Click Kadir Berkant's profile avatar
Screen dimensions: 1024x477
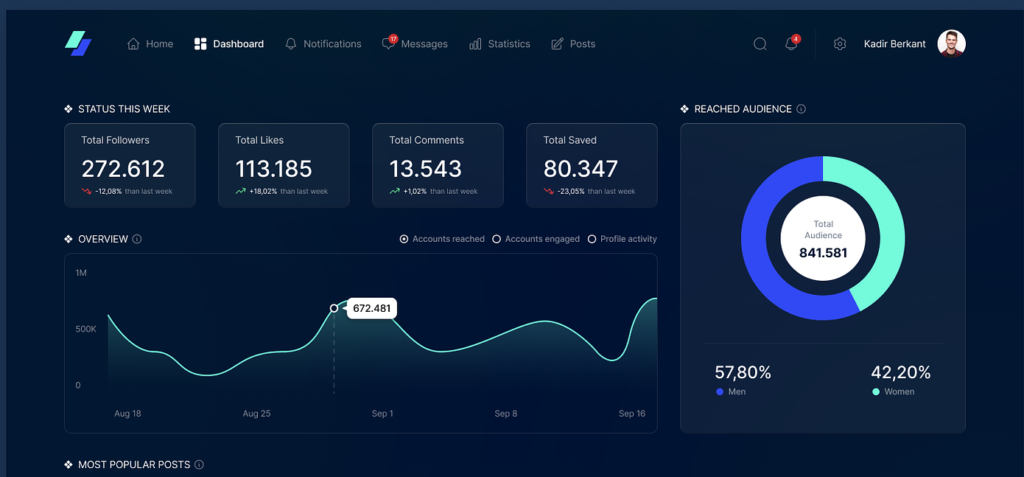pos(951,44)
